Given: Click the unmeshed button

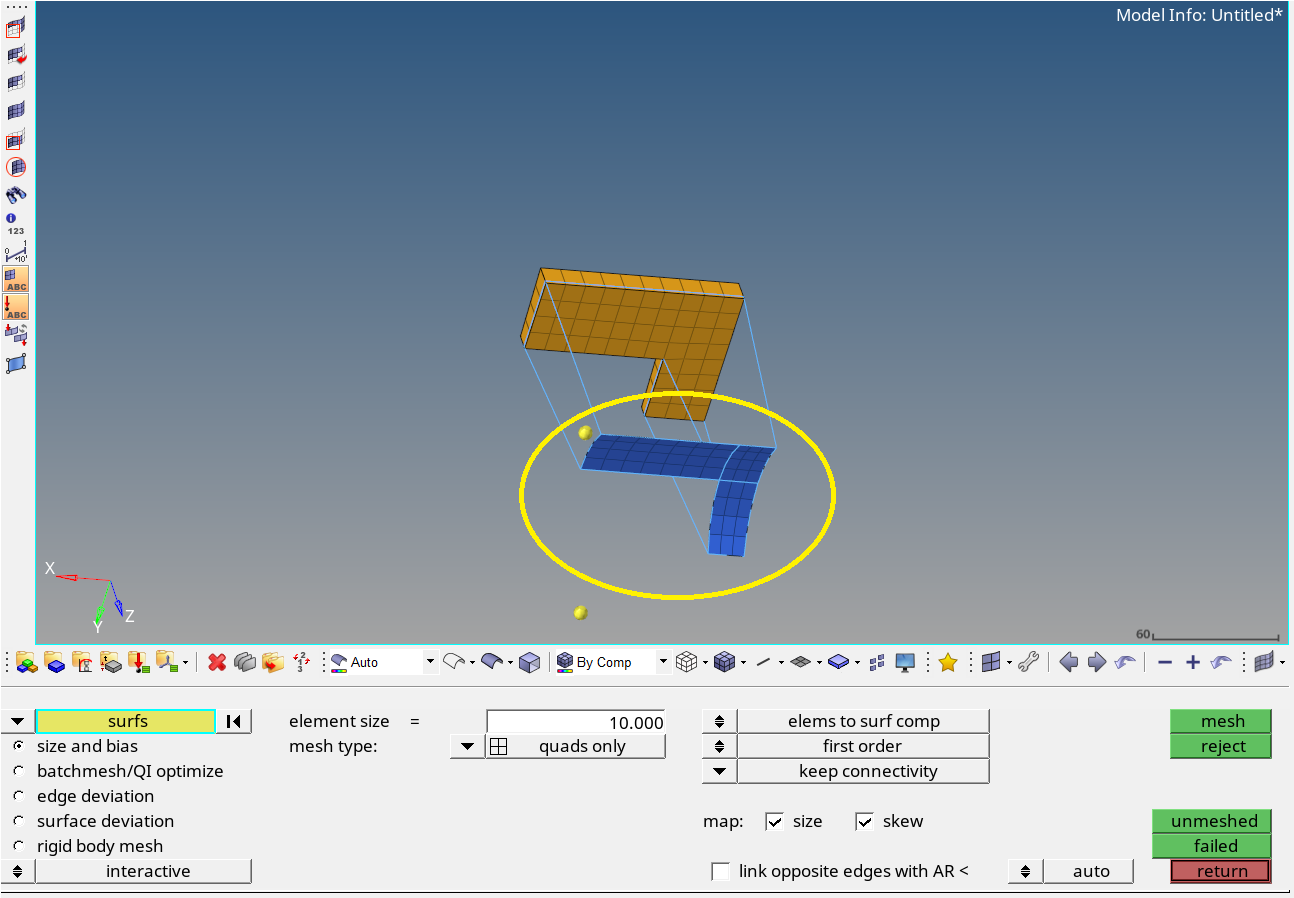Looking at the screenshot, I should point(1213,821).
